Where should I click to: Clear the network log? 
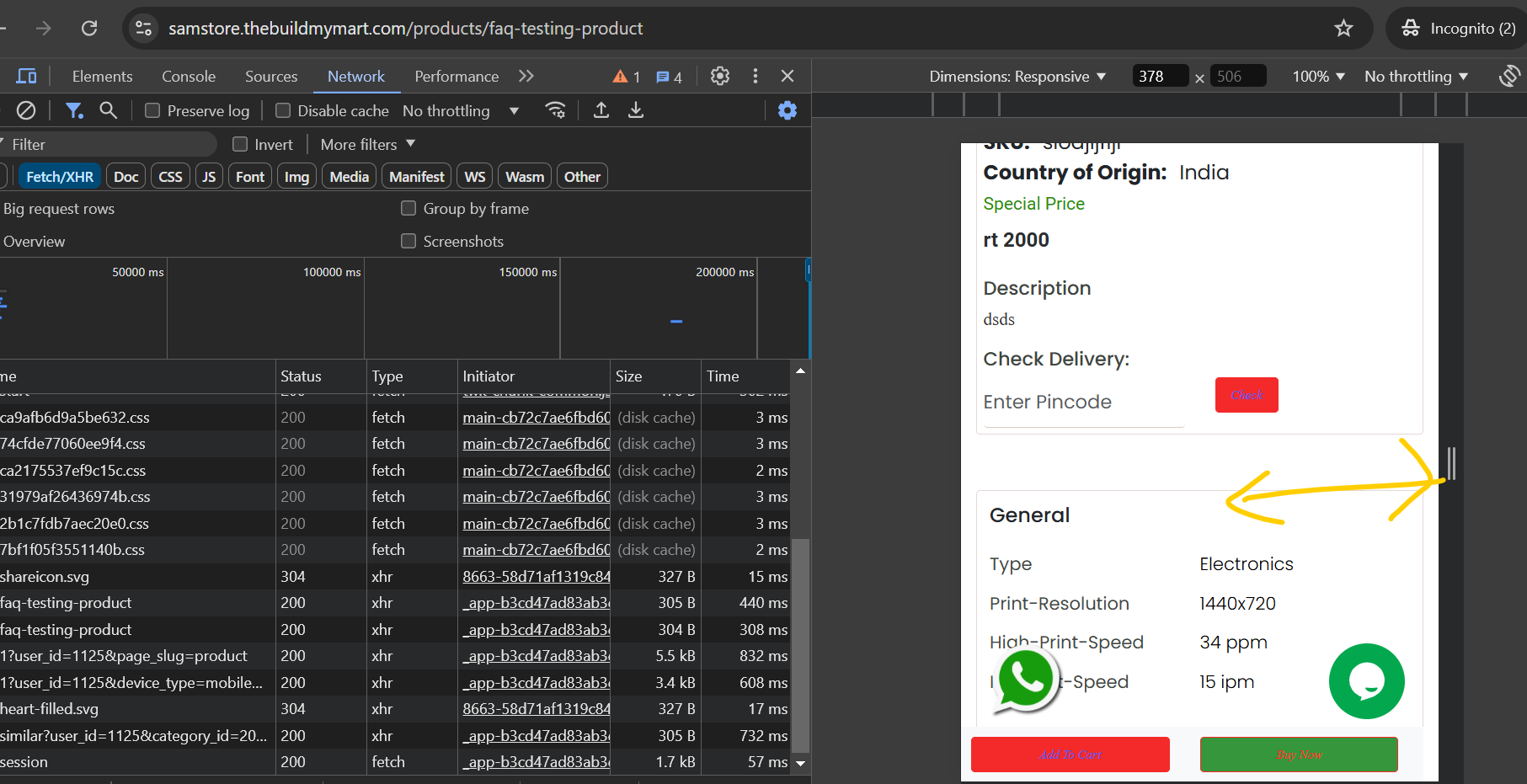click(26, 110)
